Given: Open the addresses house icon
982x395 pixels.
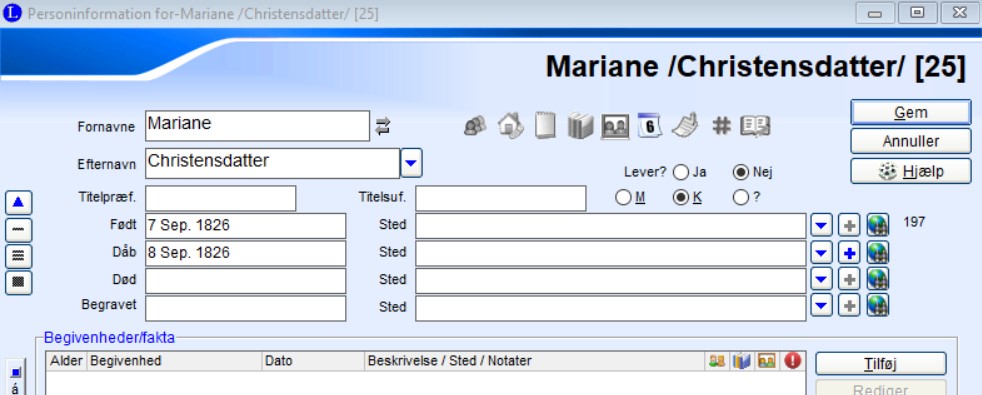Looking at the screenshot, I should pyautogui.click(x=510, y=126).
